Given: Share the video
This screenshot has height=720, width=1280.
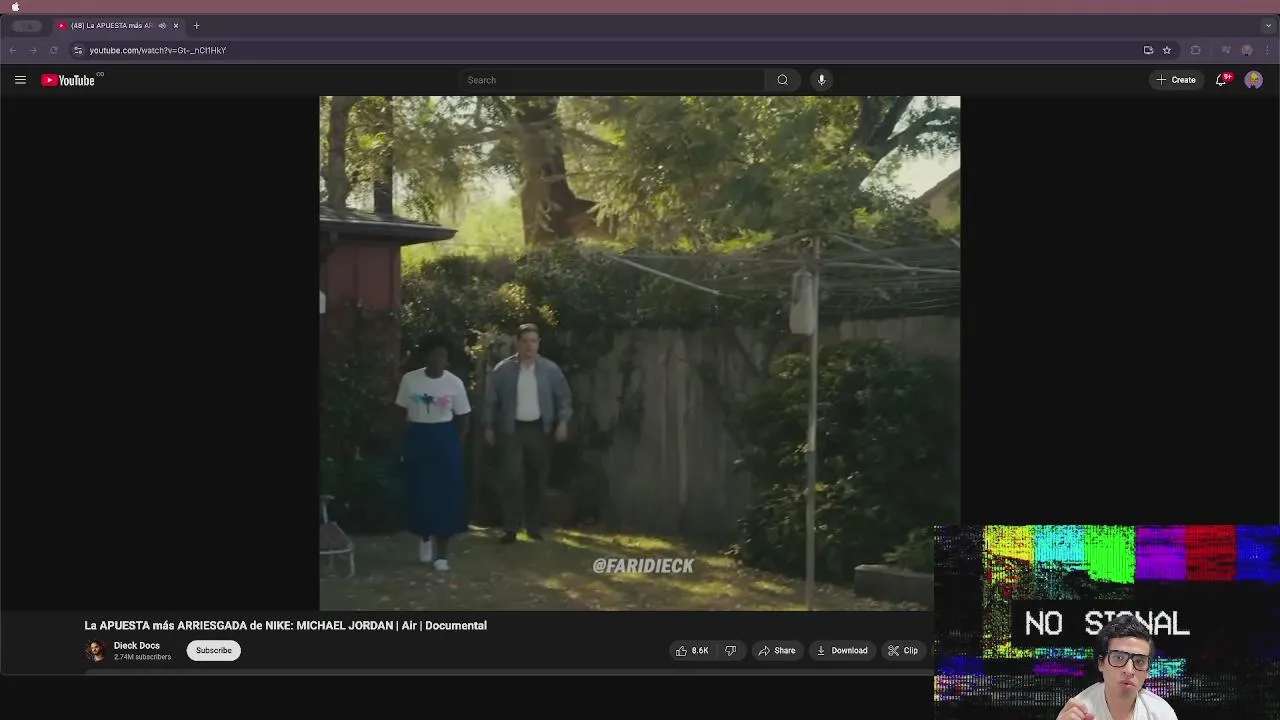Looking at the screenshot, I should click(777, 651).
